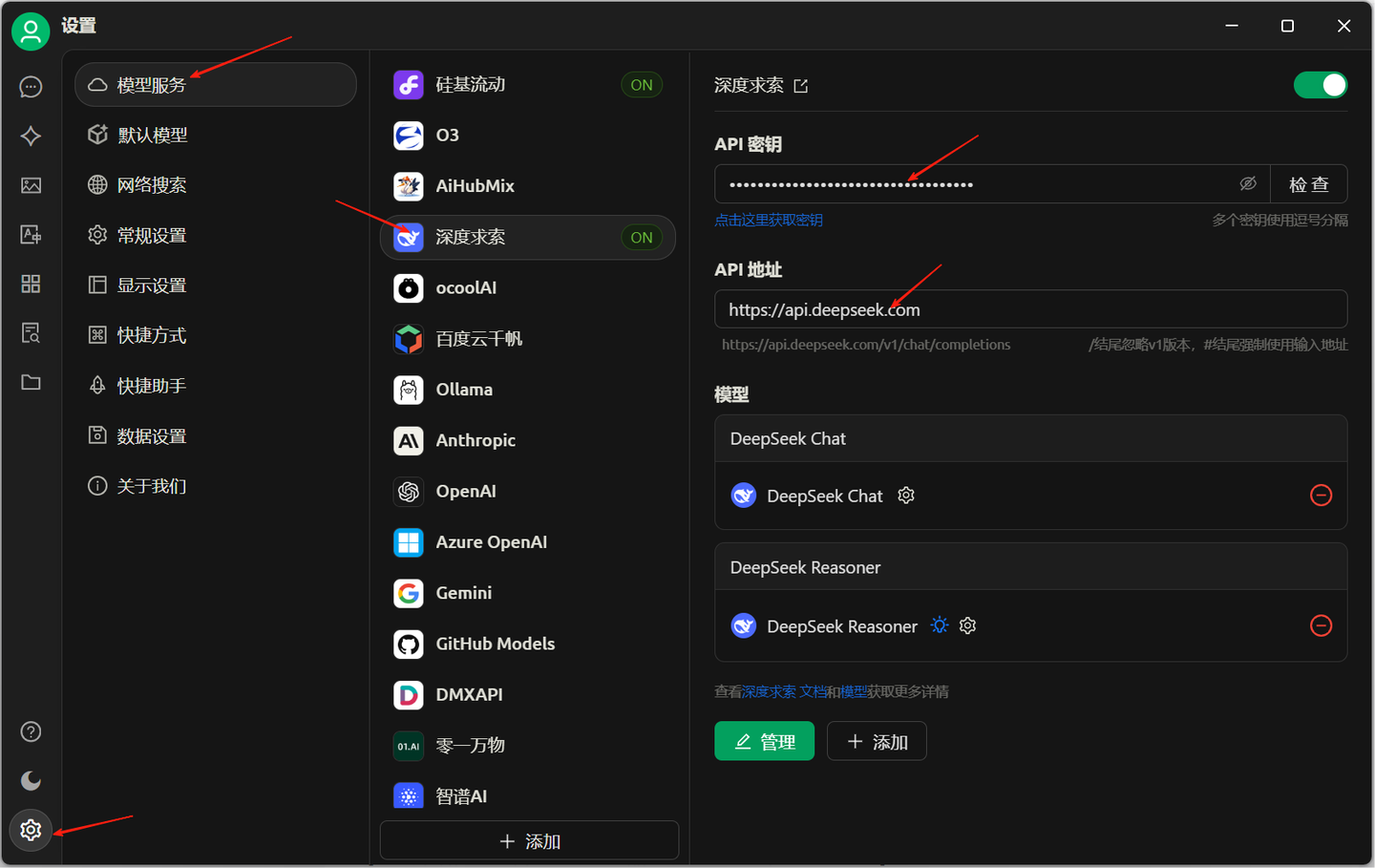Open the 深度求索 文档 link
The image size is (1375, 868).
(784, 691)
